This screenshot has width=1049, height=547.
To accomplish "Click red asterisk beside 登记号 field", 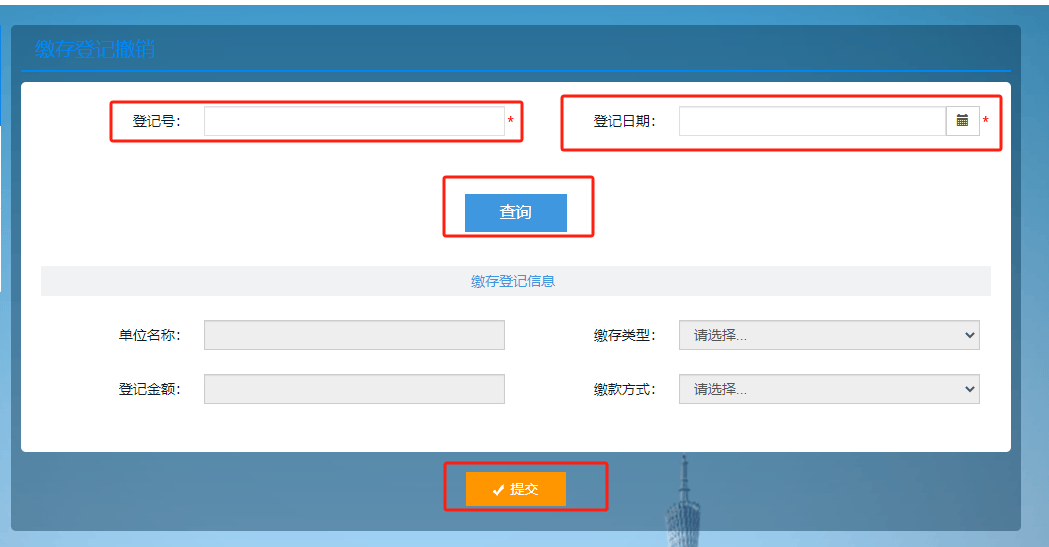I will pos(511,122).
